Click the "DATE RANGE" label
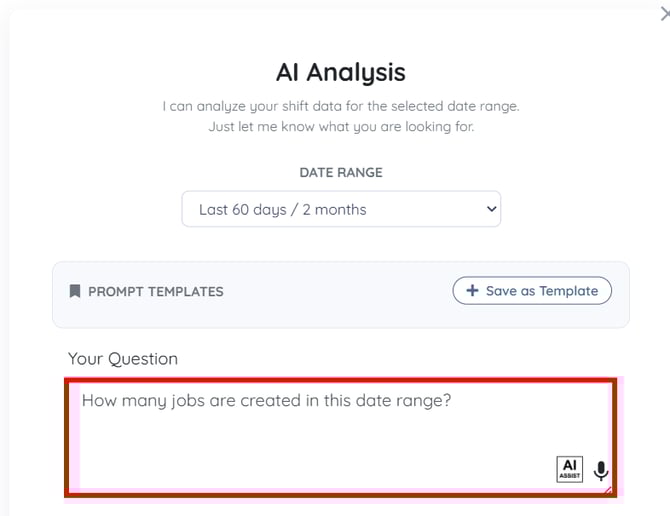This screenshot has height=516, width=670. pyautogui.click(x=340, y=172)
